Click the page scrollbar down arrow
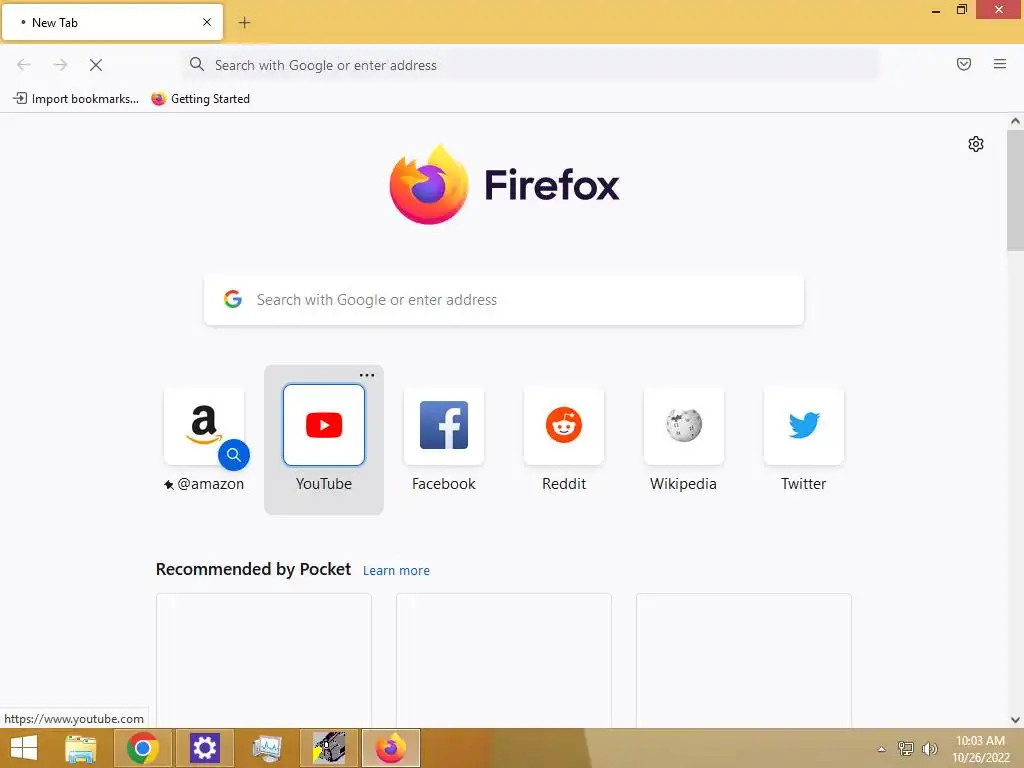 1015,720
